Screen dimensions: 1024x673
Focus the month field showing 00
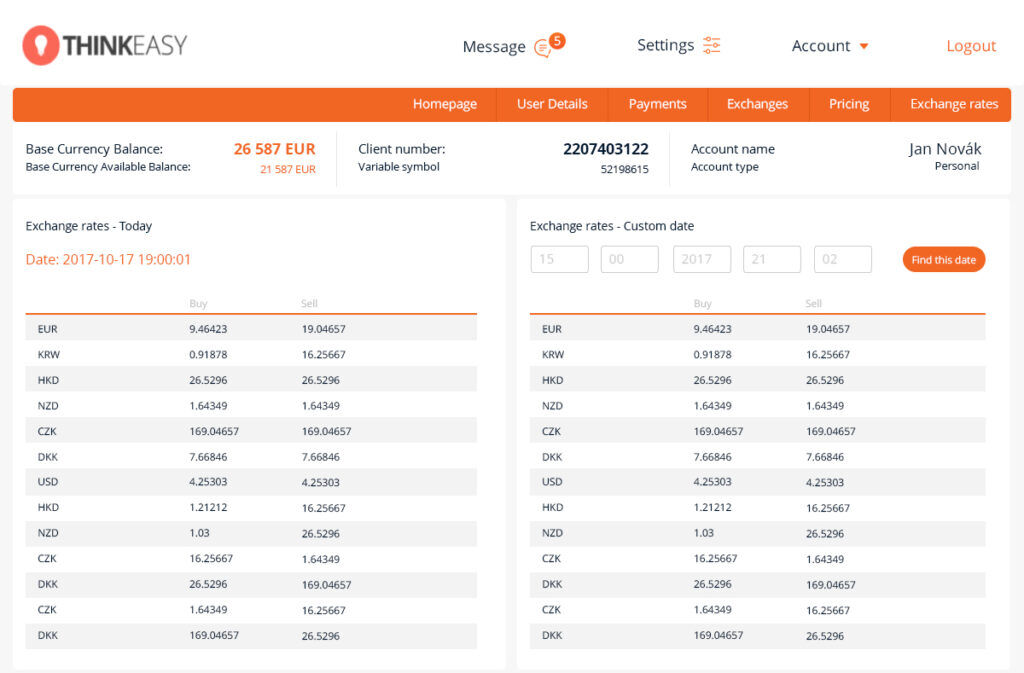(x=629, y=259)
